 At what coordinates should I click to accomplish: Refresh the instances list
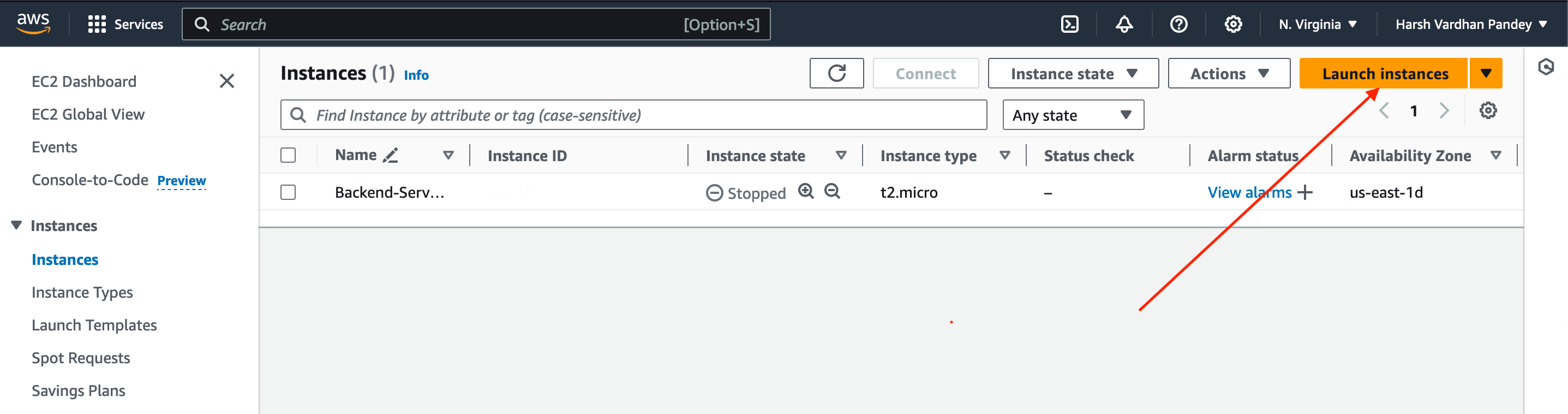836,74
